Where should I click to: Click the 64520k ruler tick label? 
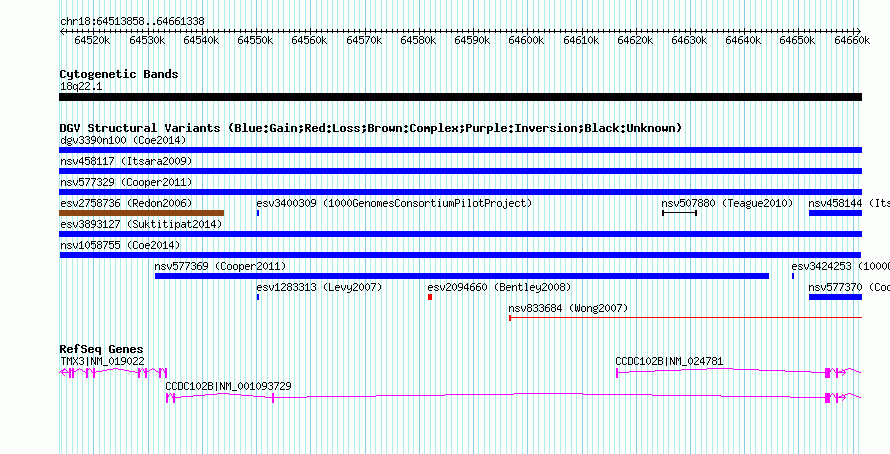point(91,40)
